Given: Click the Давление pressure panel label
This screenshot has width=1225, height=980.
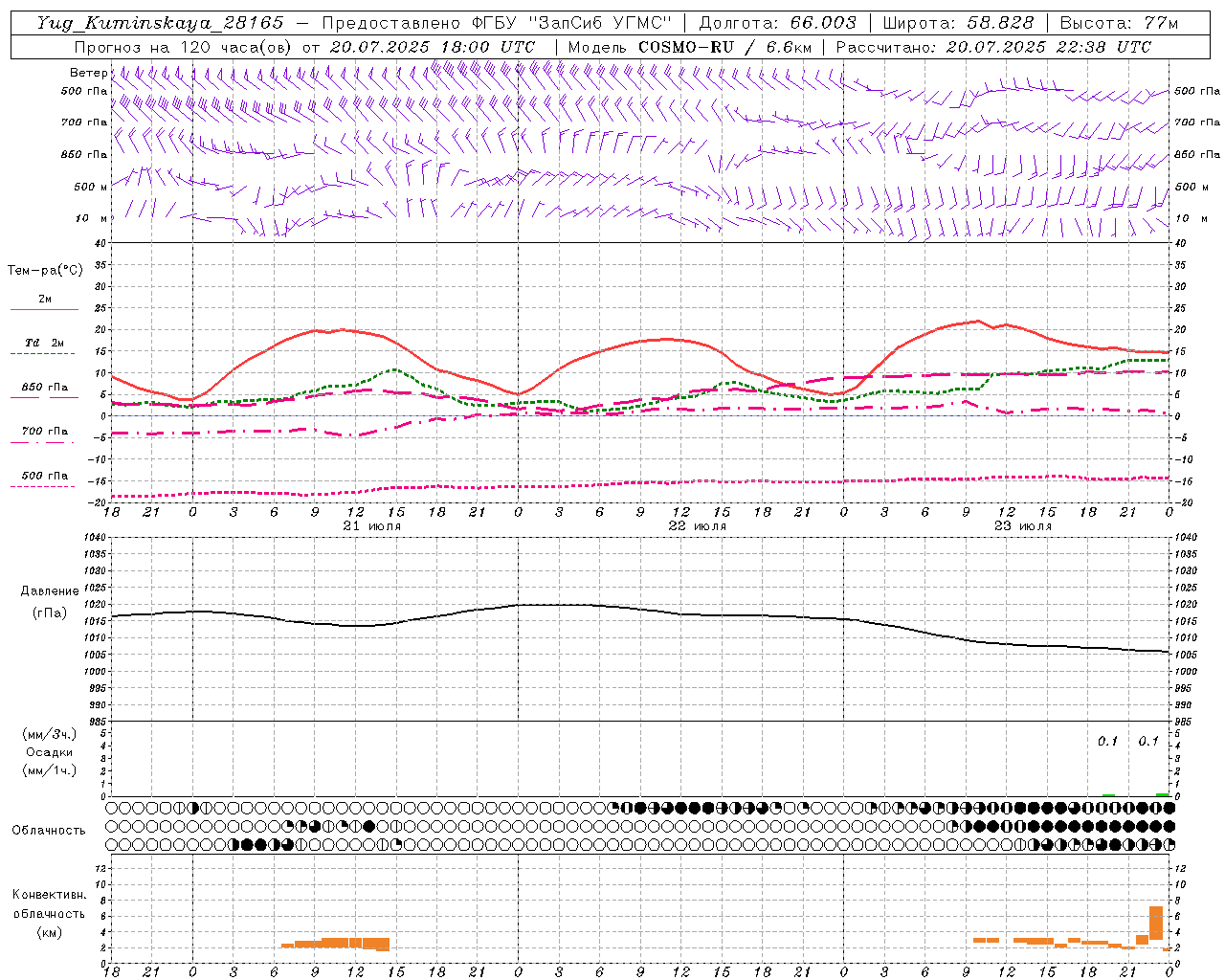Looking at the screenshot, I should pyautogui.click(x=50, y=591).
